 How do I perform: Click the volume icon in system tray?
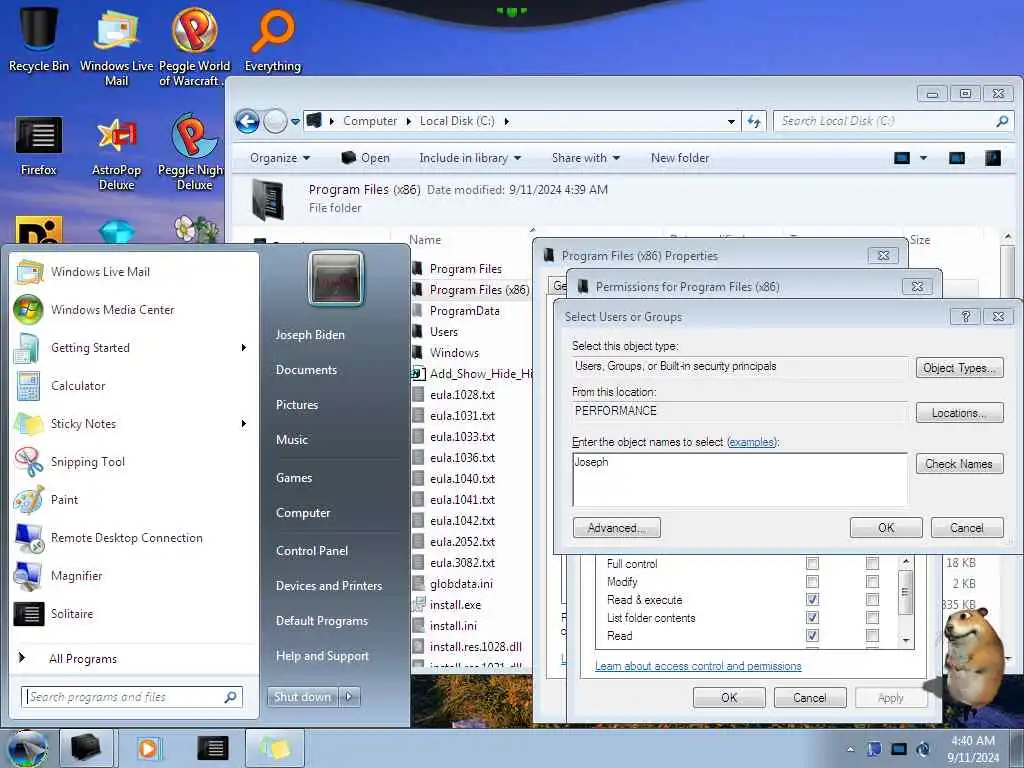(x=923, y=749)
